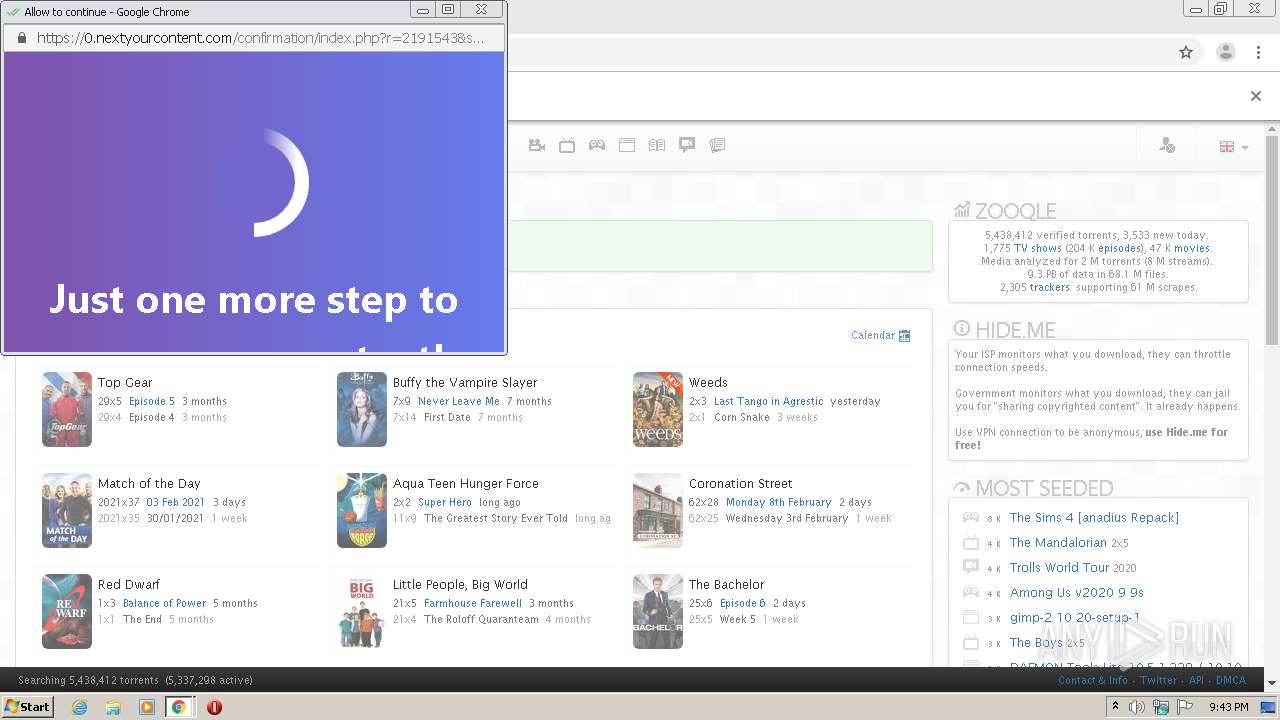Click the Top Gear poster thumbnail
The height and width of the screenshot is (720, 1280).
click(67, 409)
